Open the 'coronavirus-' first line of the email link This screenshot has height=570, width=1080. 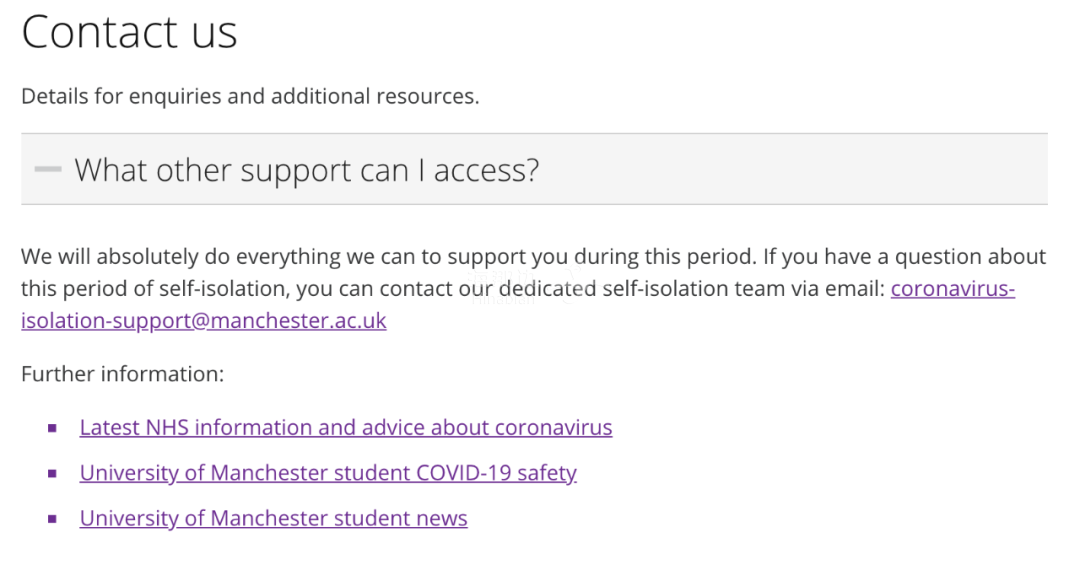953,288
